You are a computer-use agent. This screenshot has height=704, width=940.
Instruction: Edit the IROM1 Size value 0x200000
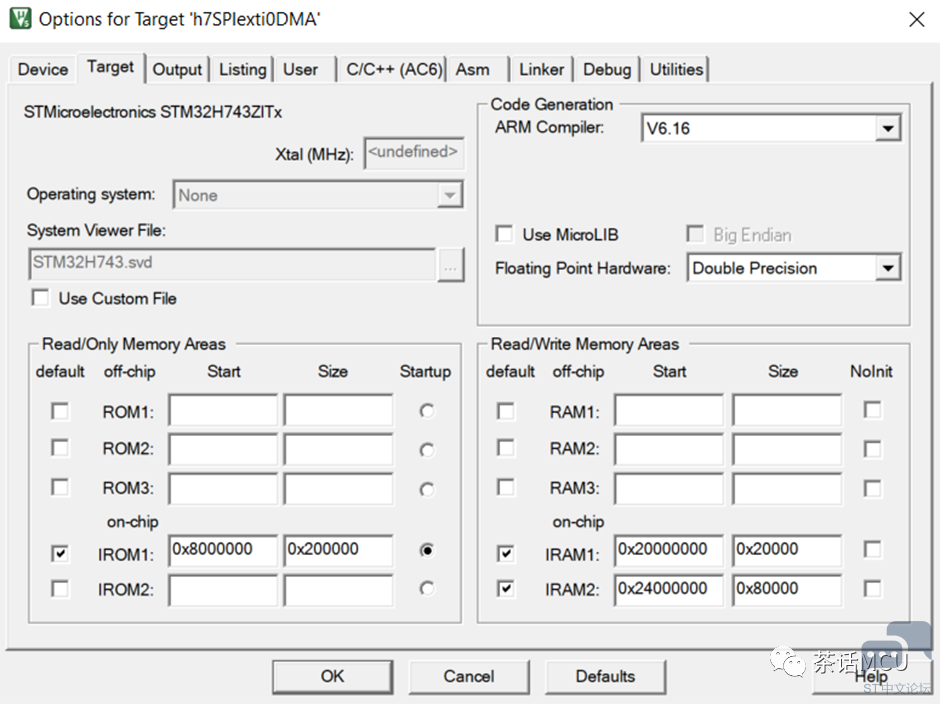339,550
